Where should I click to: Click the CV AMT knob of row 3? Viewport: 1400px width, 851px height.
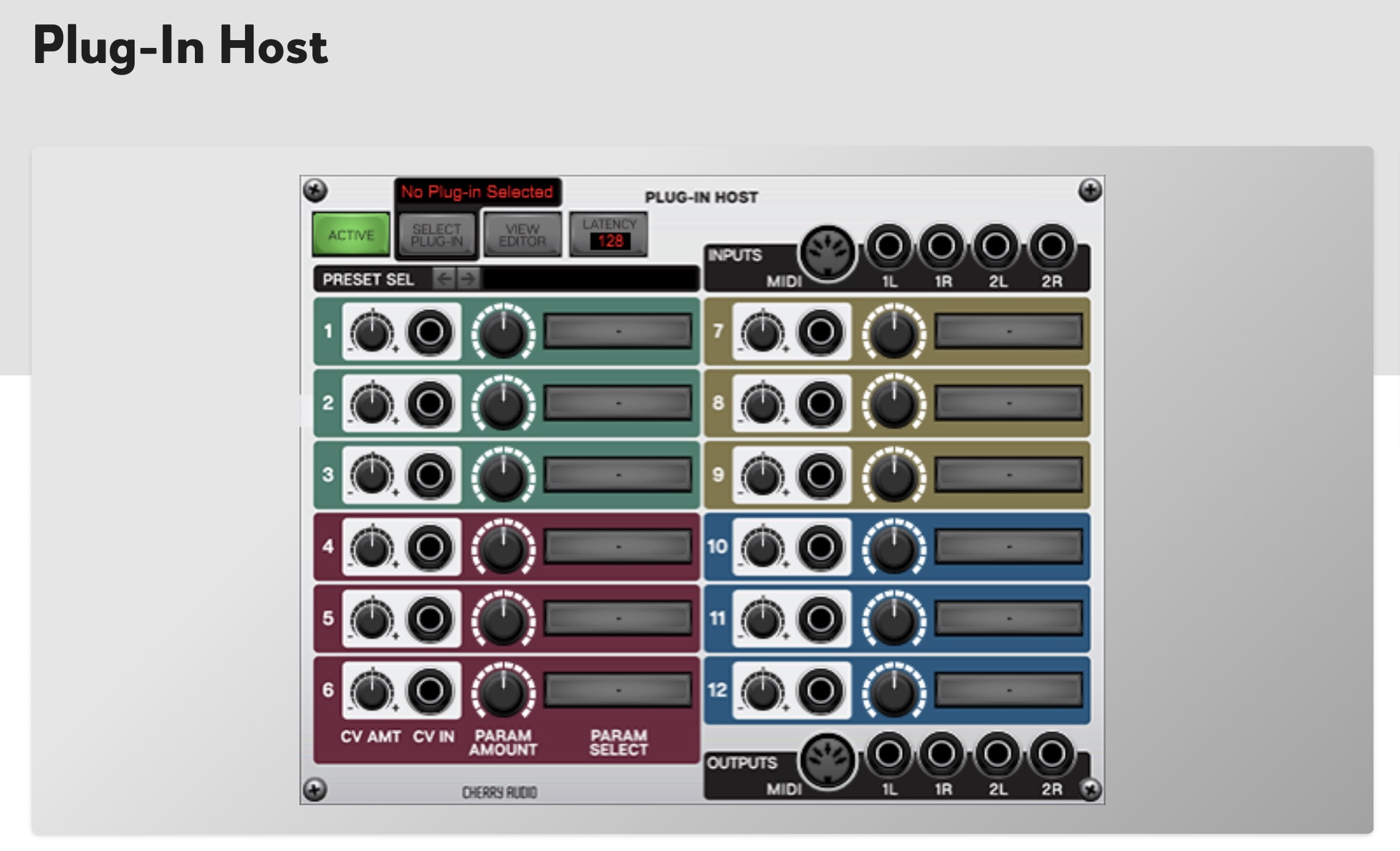[372, 476]
